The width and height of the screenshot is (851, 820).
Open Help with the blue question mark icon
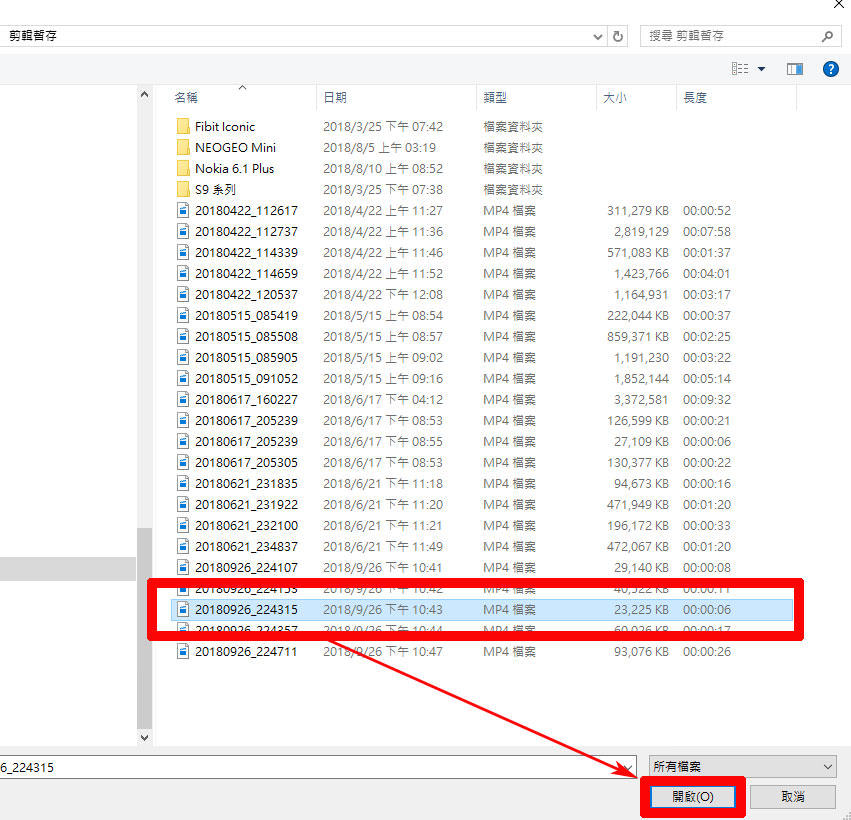831,68
